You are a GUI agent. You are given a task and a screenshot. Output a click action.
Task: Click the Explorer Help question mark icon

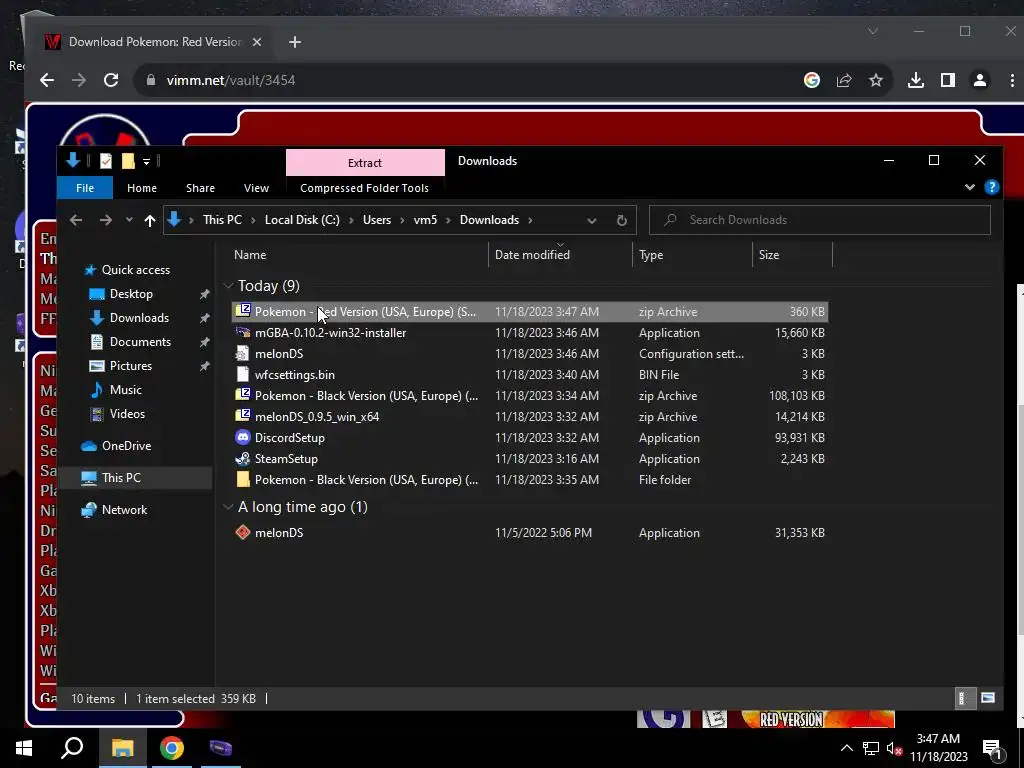(x=991, y=188)
